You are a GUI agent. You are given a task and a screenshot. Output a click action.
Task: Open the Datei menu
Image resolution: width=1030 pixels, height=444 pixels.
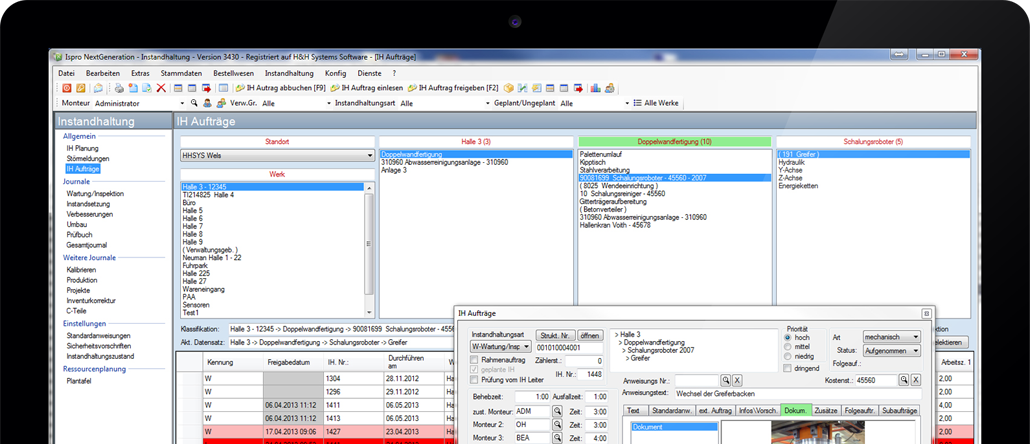(x=66, y=73)
